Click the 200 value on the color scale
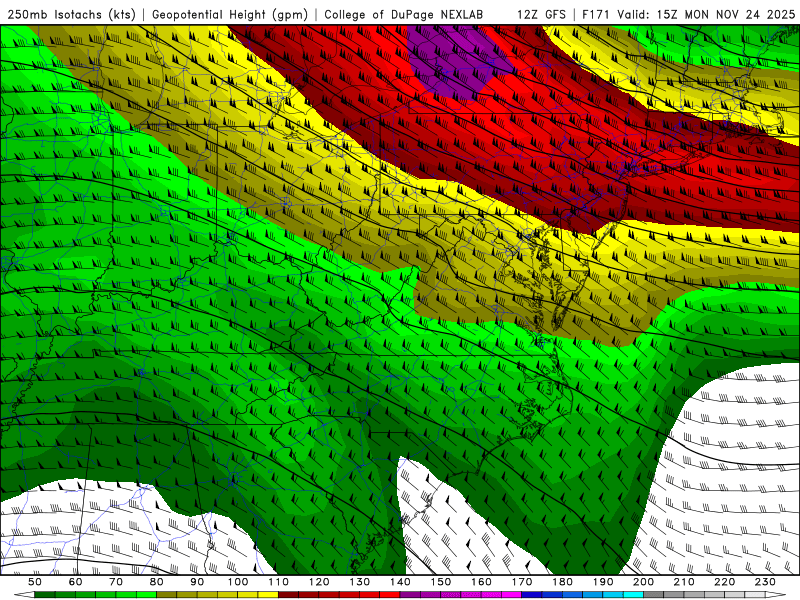Viewport: 800px width, 600px height. pos(643,582)
